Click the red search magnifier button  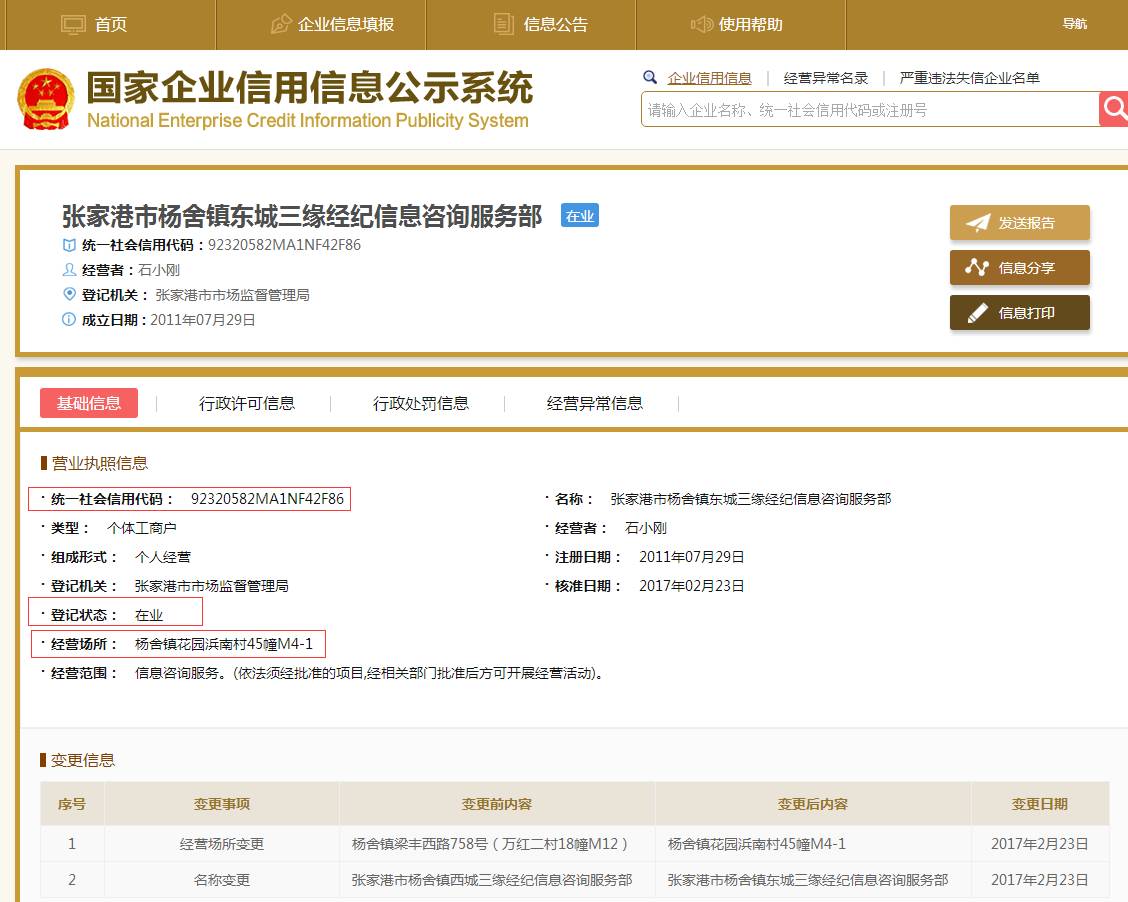click(1113, 109)
